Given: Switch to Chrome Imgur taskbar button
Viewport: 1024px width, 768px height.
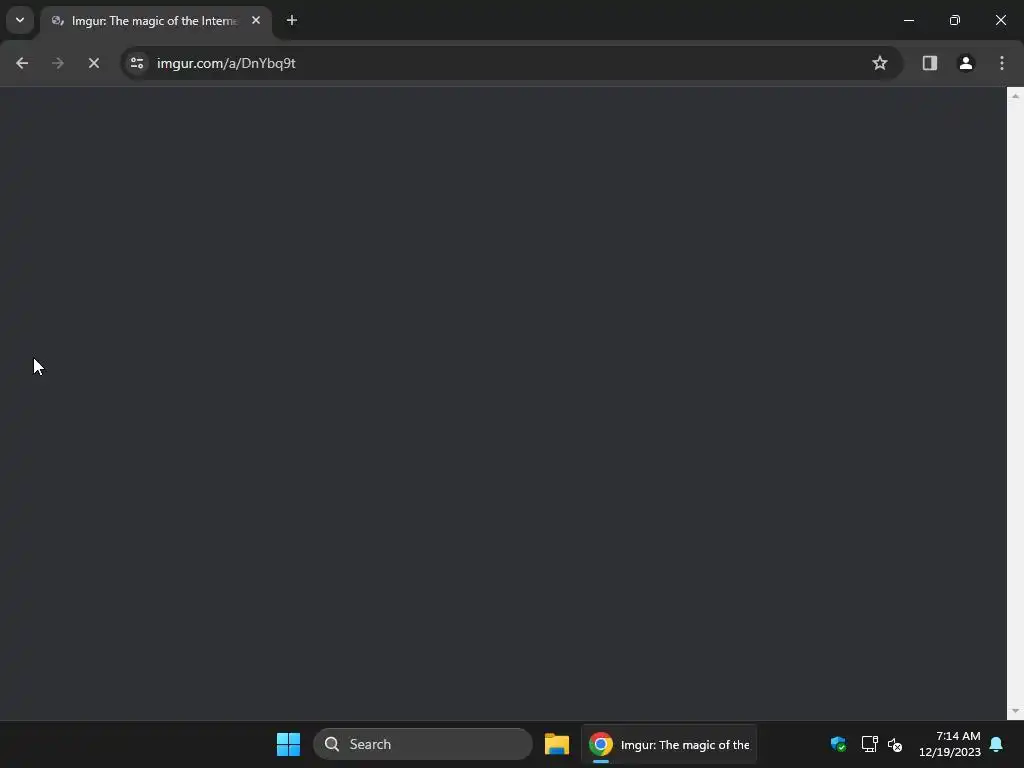Looking at the screenshot, I should click(669, 744).
